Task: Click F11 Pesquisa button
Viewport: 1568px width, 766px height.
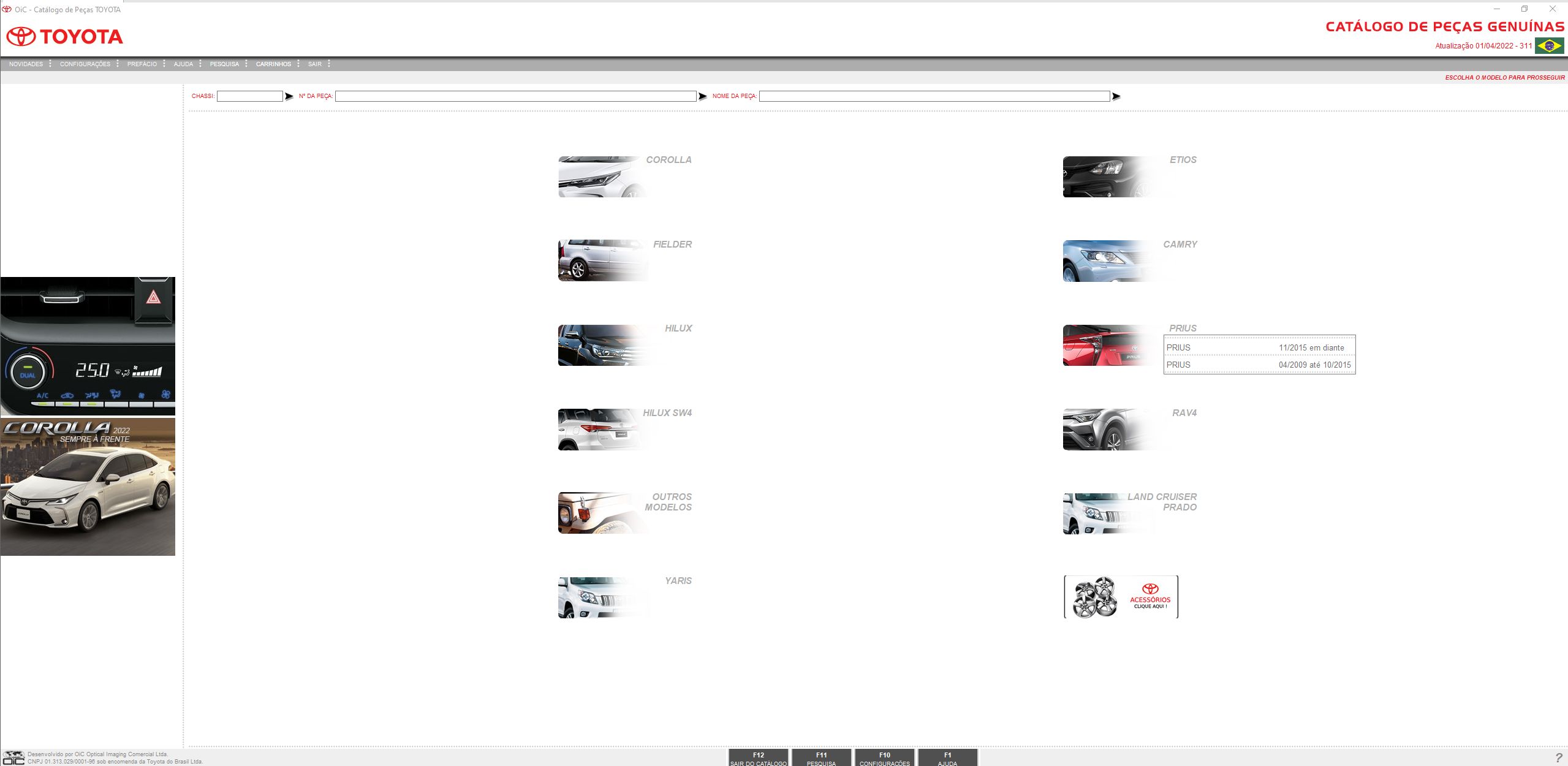Action: pos(822,758)
